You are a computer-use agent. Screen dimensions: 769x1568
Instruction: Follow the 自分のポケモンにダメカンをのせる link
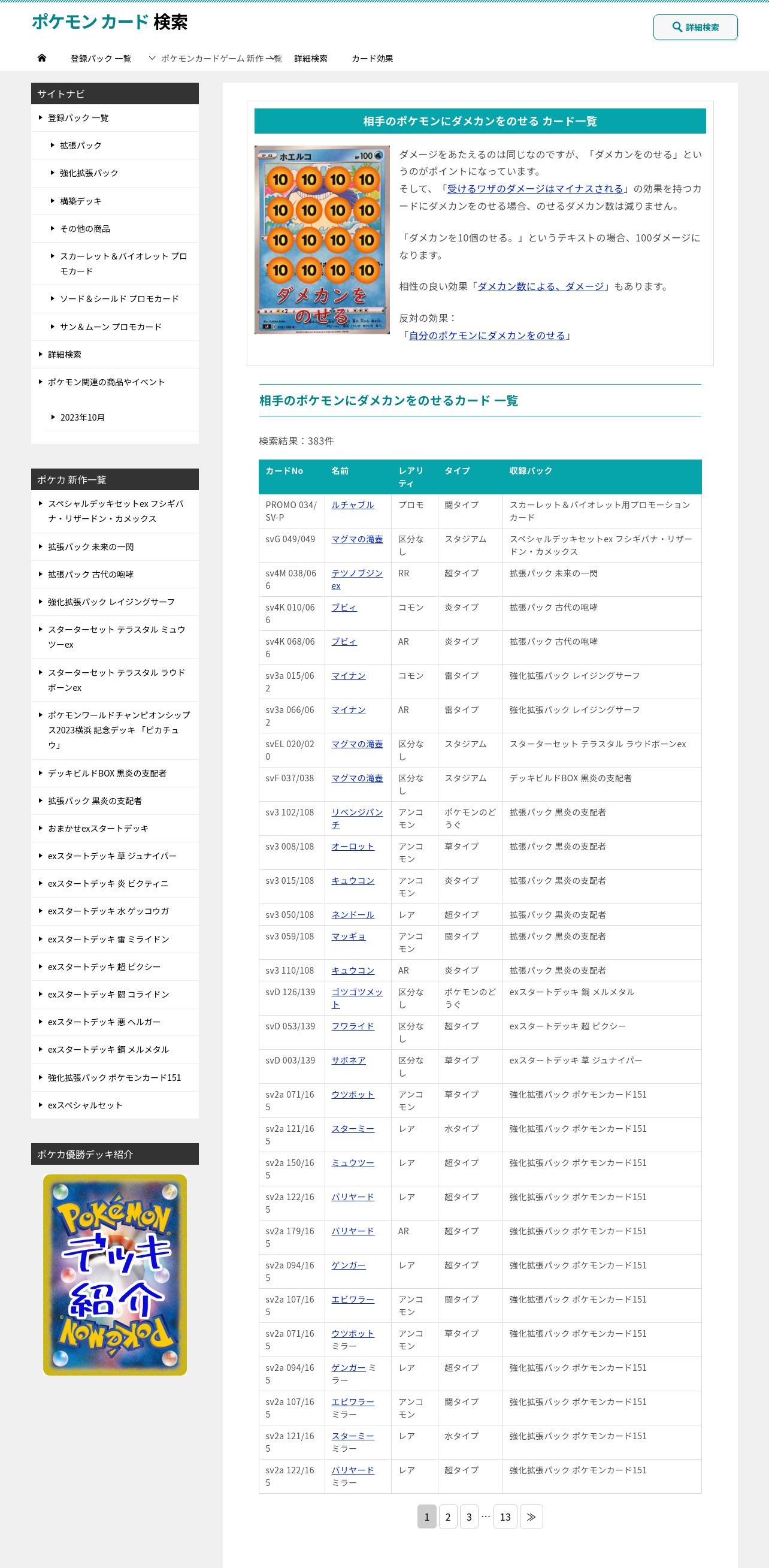tap(488, 336)
